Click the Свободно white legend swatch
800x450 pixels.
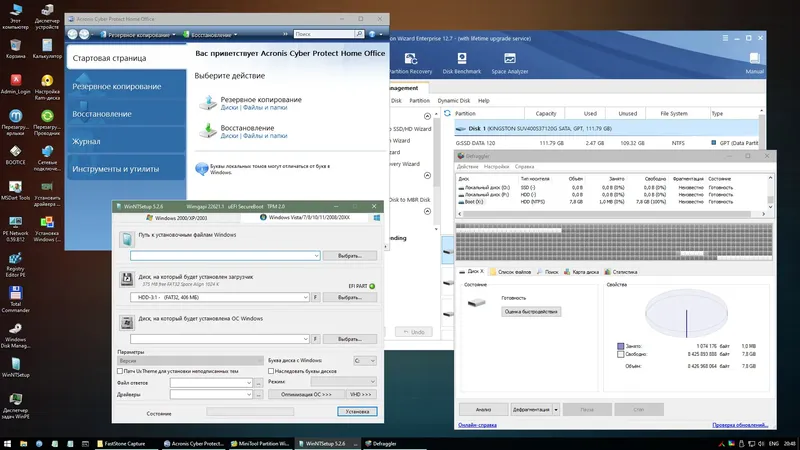pyautogui.click(x=620, y=354)
